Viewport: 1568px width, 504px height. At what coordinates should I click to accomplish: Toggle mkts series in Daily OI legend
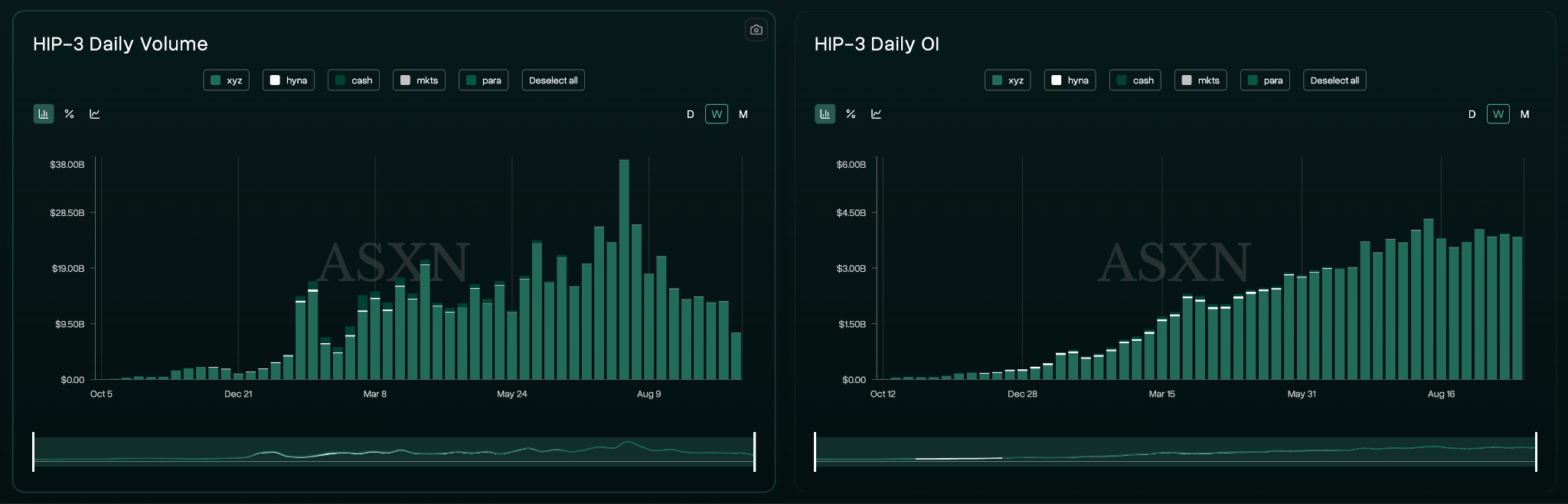pos(1200,80)
